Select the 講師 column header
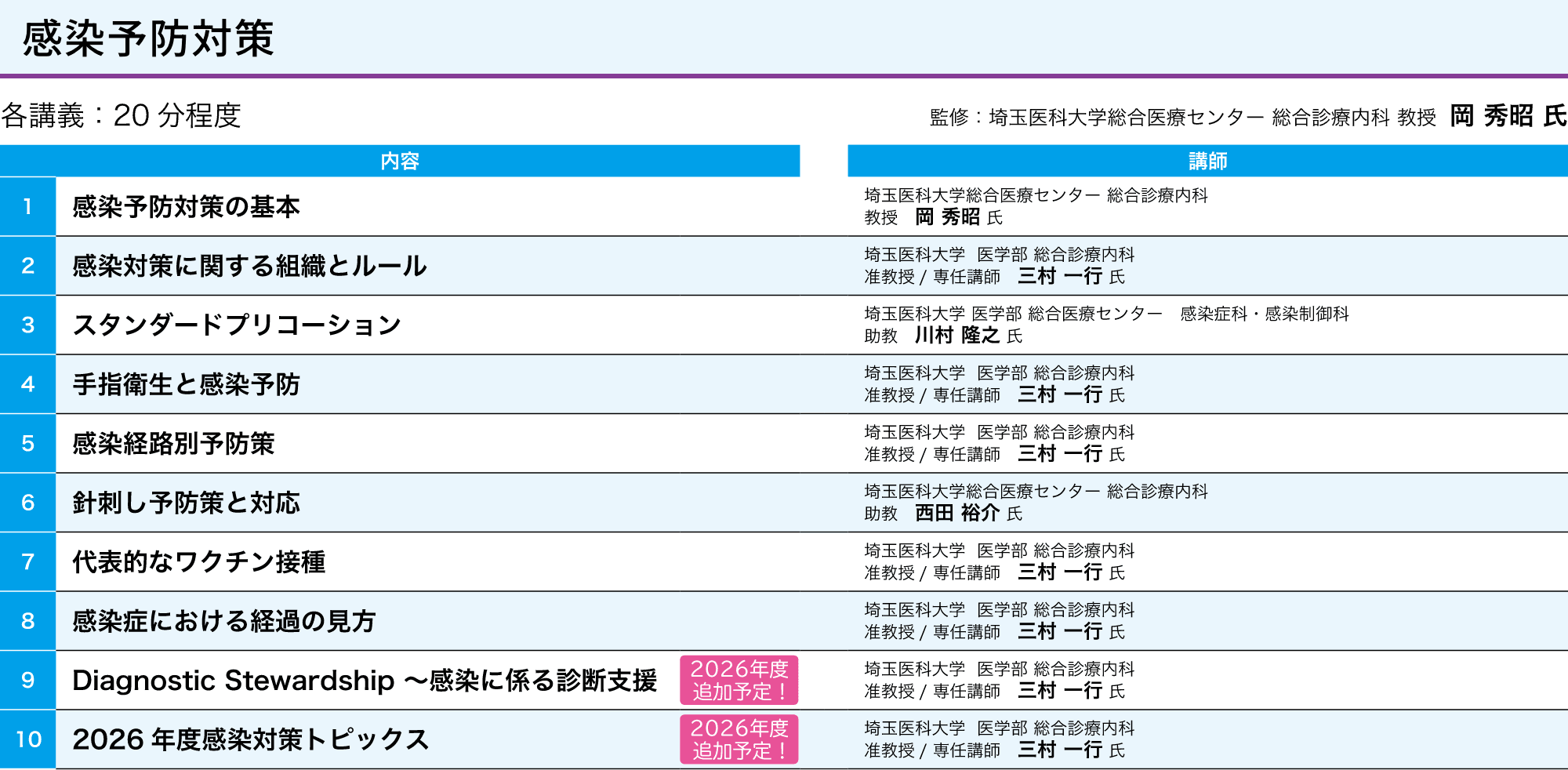1568x770 pixels. 1207,161
